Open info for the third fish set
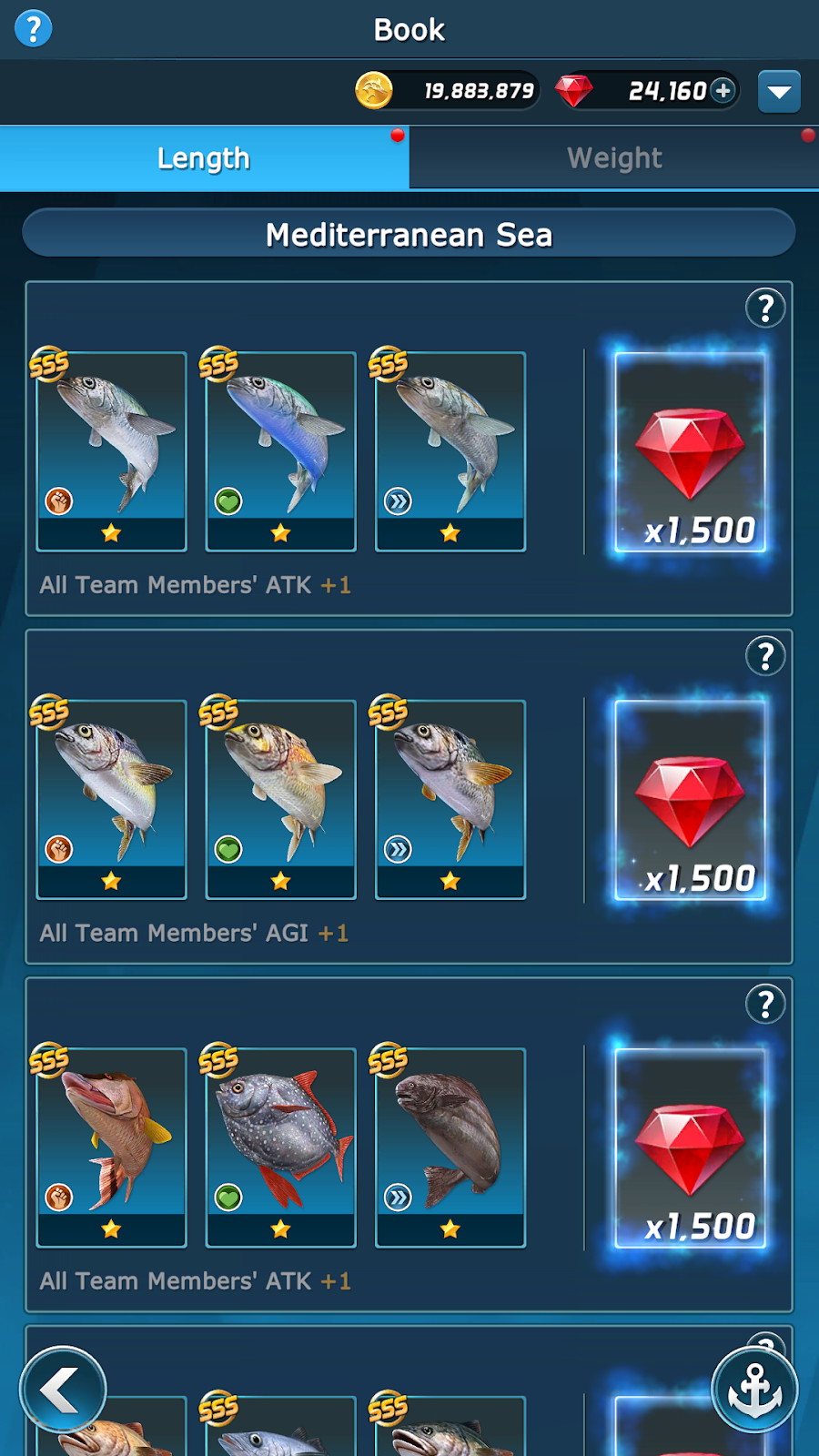The height and width of the screenshot is (1456, 819). tap(765, 1005)
